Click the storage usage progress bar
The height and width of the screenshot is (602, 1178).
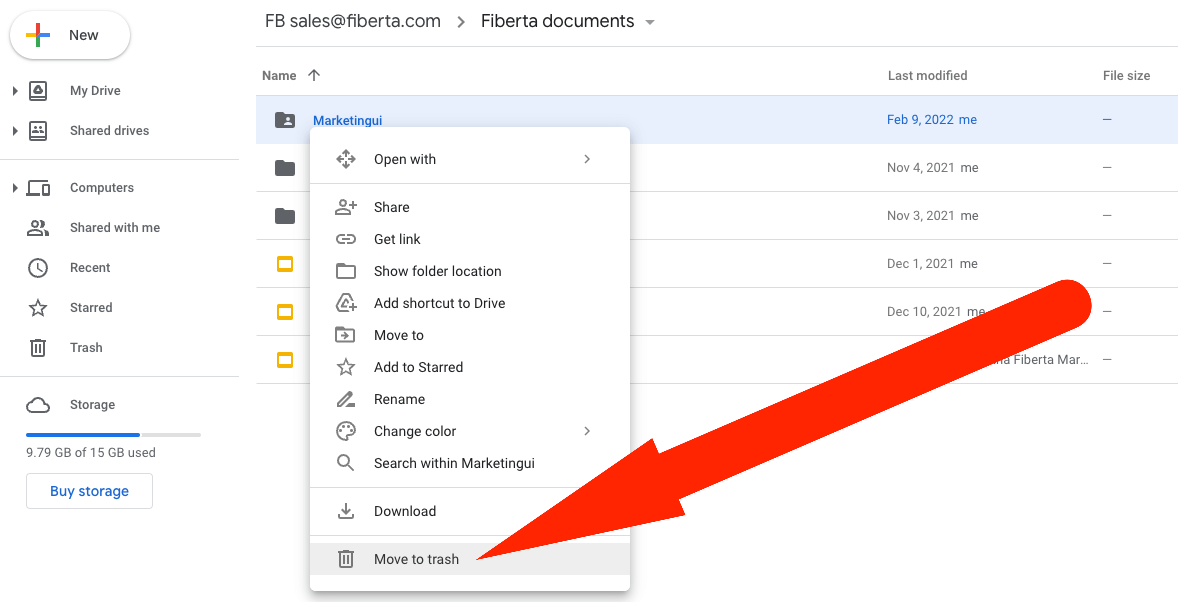[113, 434]
